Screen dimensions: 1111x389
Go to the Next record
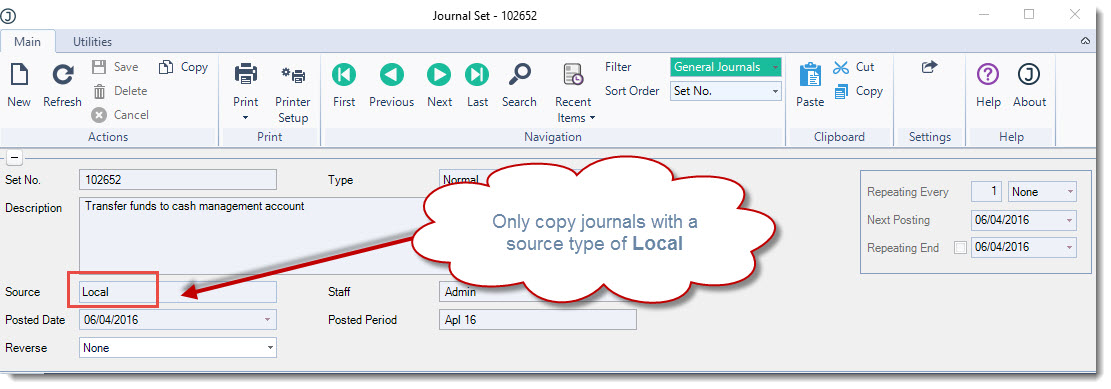pyautogui.click(x=439, y=85)
